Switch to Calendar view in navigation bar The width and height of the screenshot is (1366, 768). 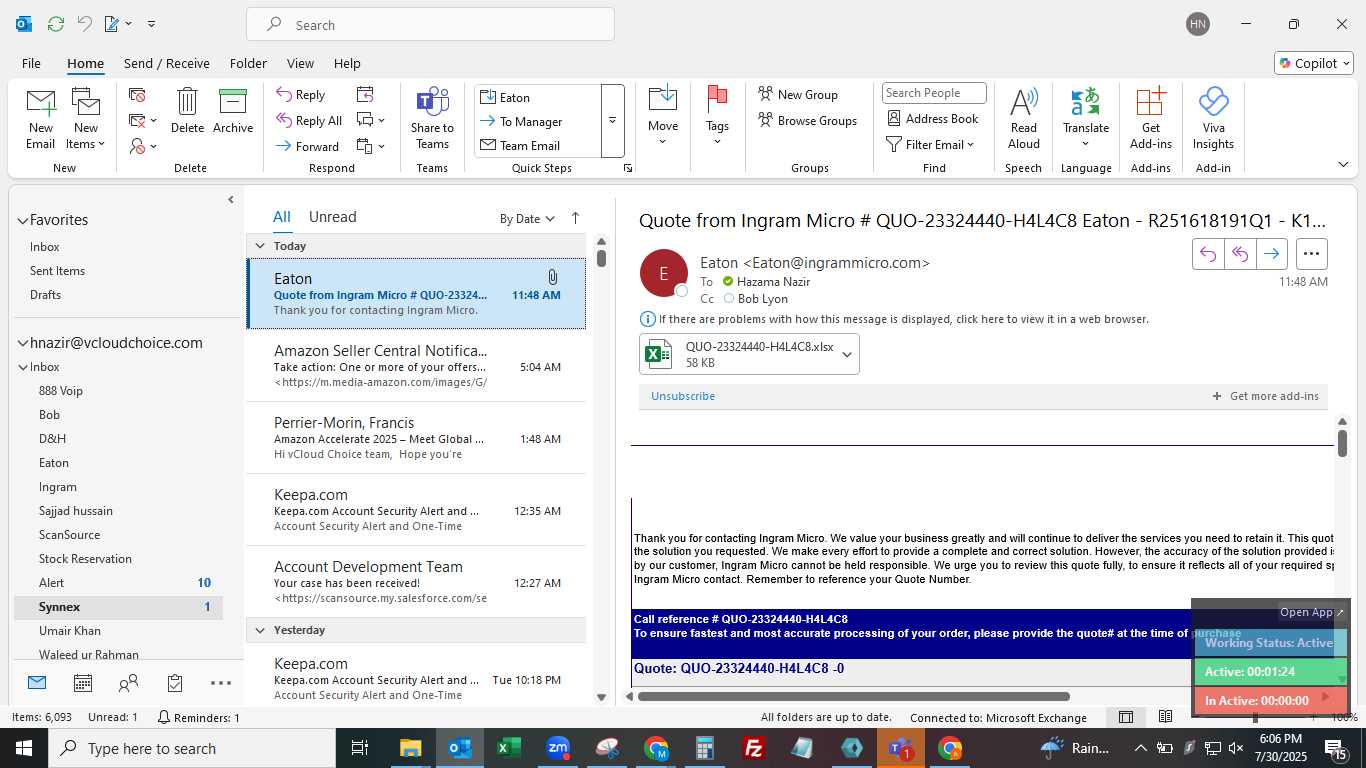(83, 684)
